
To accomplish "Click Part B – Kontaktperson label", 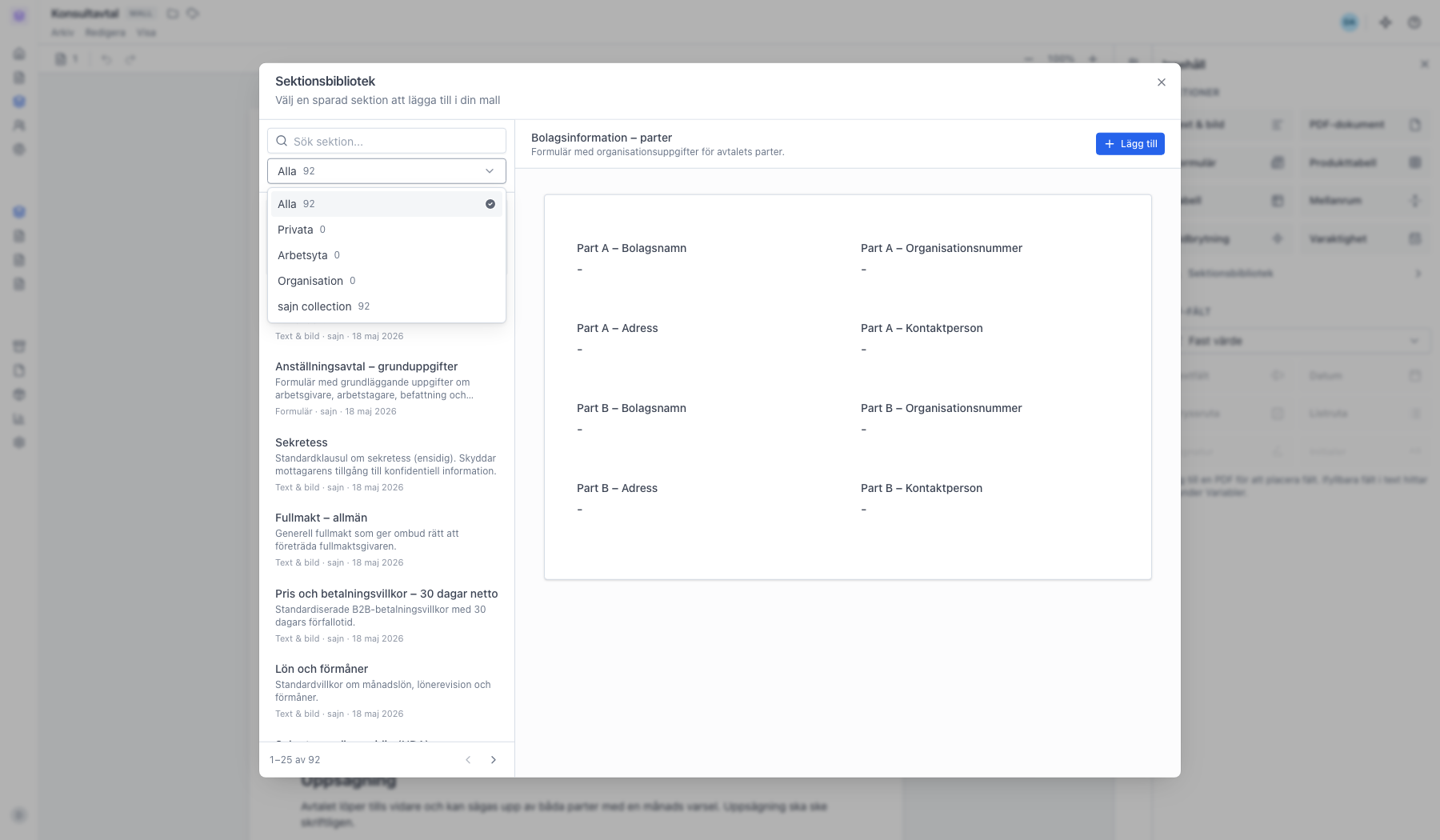I will point(922,488).
